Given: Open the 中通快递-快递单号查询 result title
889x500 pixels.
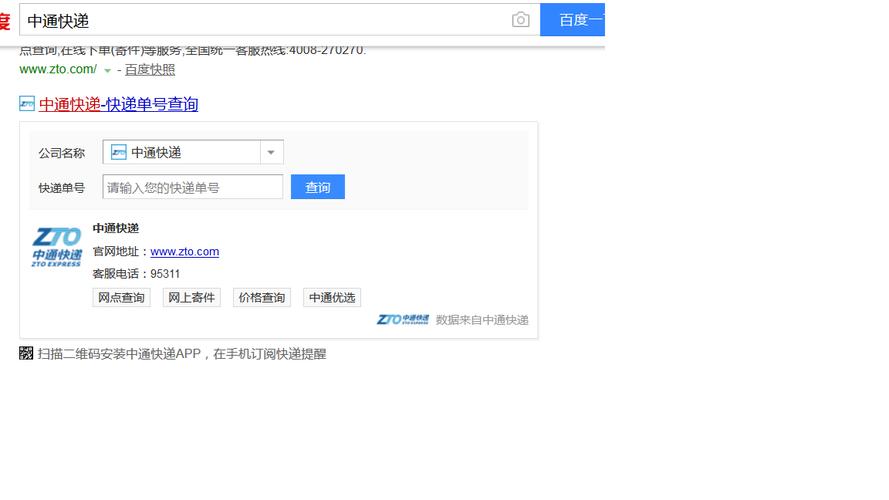Looking at the screenshot, I should point(118,104).
